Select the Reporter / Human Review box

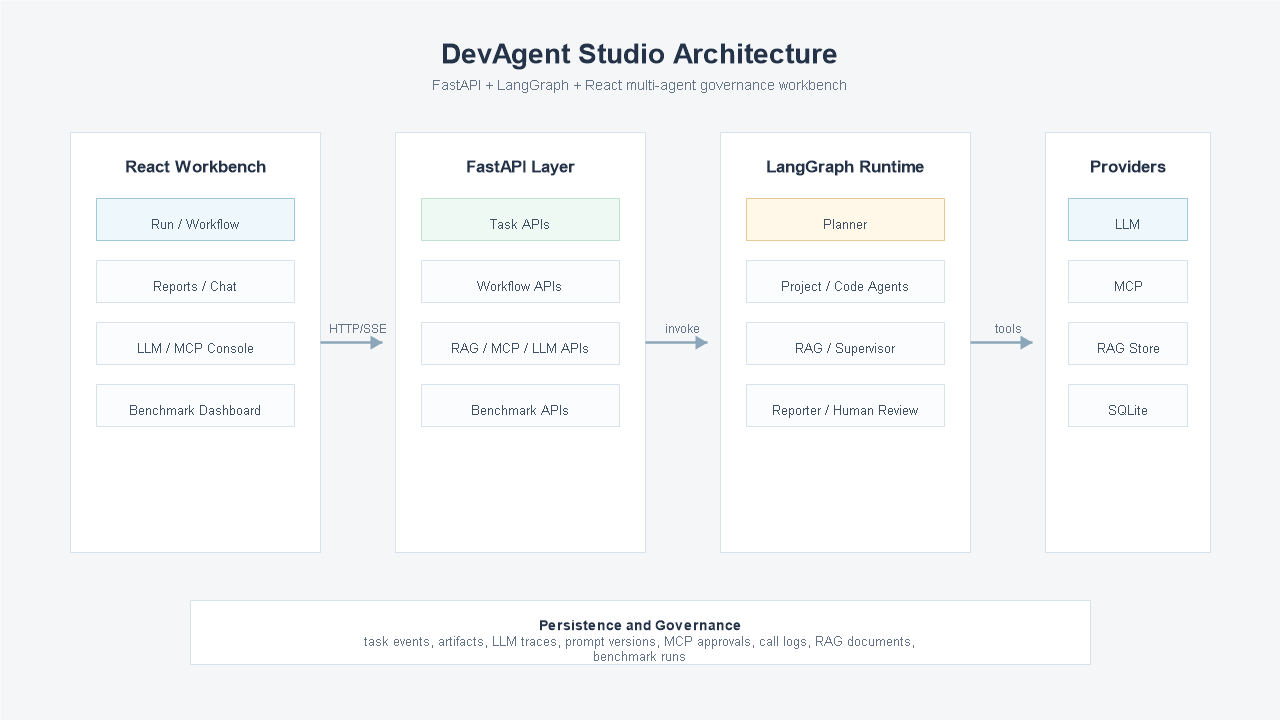[845, 405]
